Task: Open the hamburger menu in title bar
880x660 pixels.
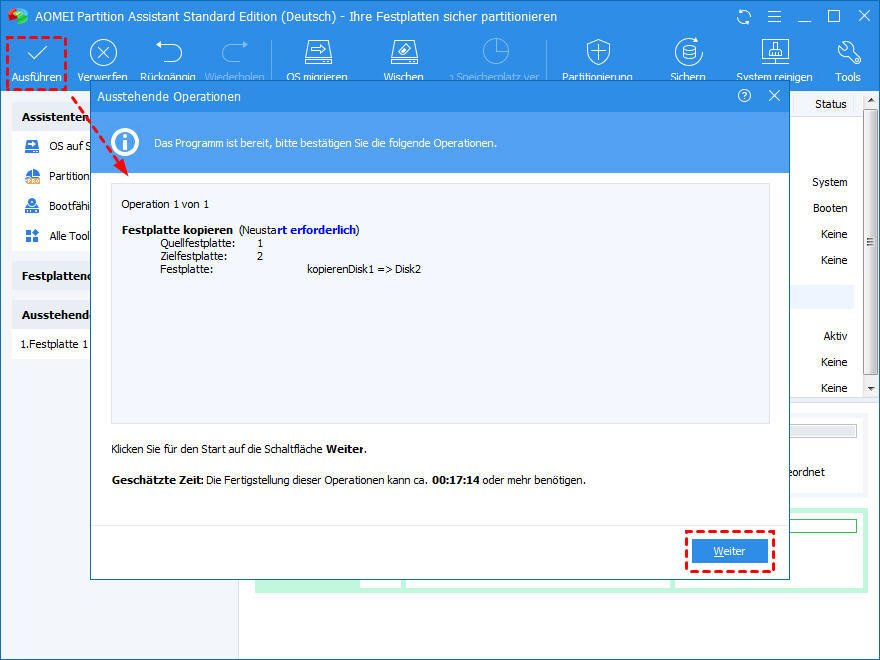Action: [774, 17]
